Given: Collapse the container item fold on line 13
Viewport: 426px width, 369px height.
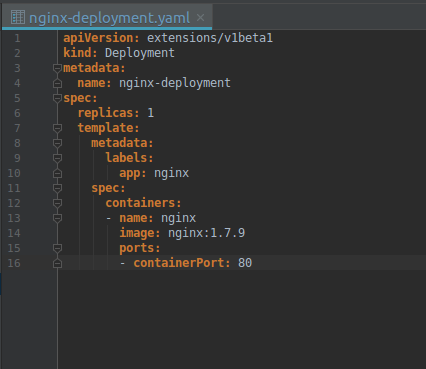Looking at the screenshot, I should (57, 218).
